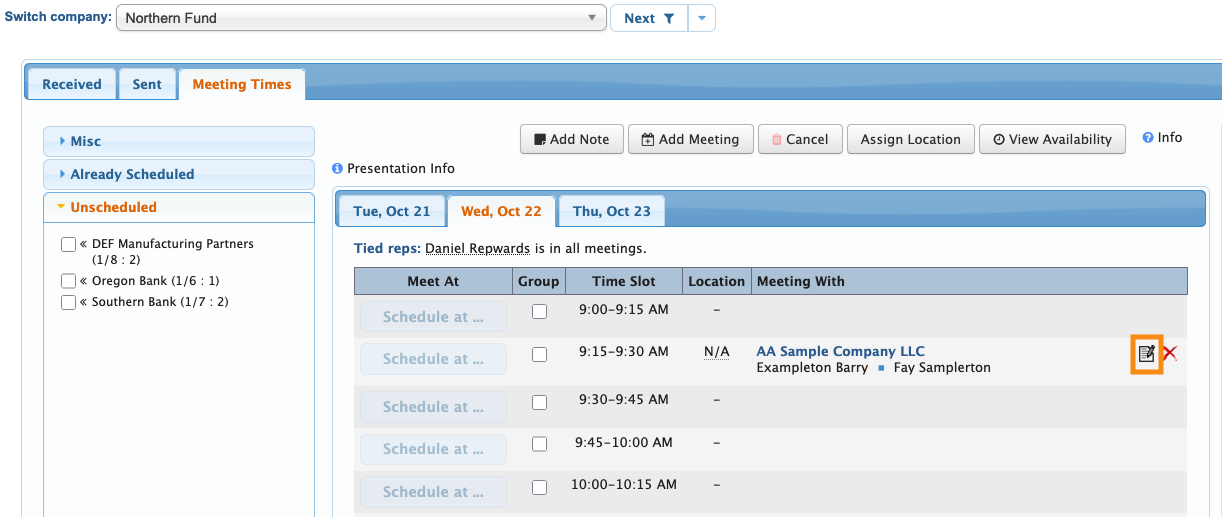
Task: Check the DEF Manufacturing Partners checkbox
Action: point(68,244)
